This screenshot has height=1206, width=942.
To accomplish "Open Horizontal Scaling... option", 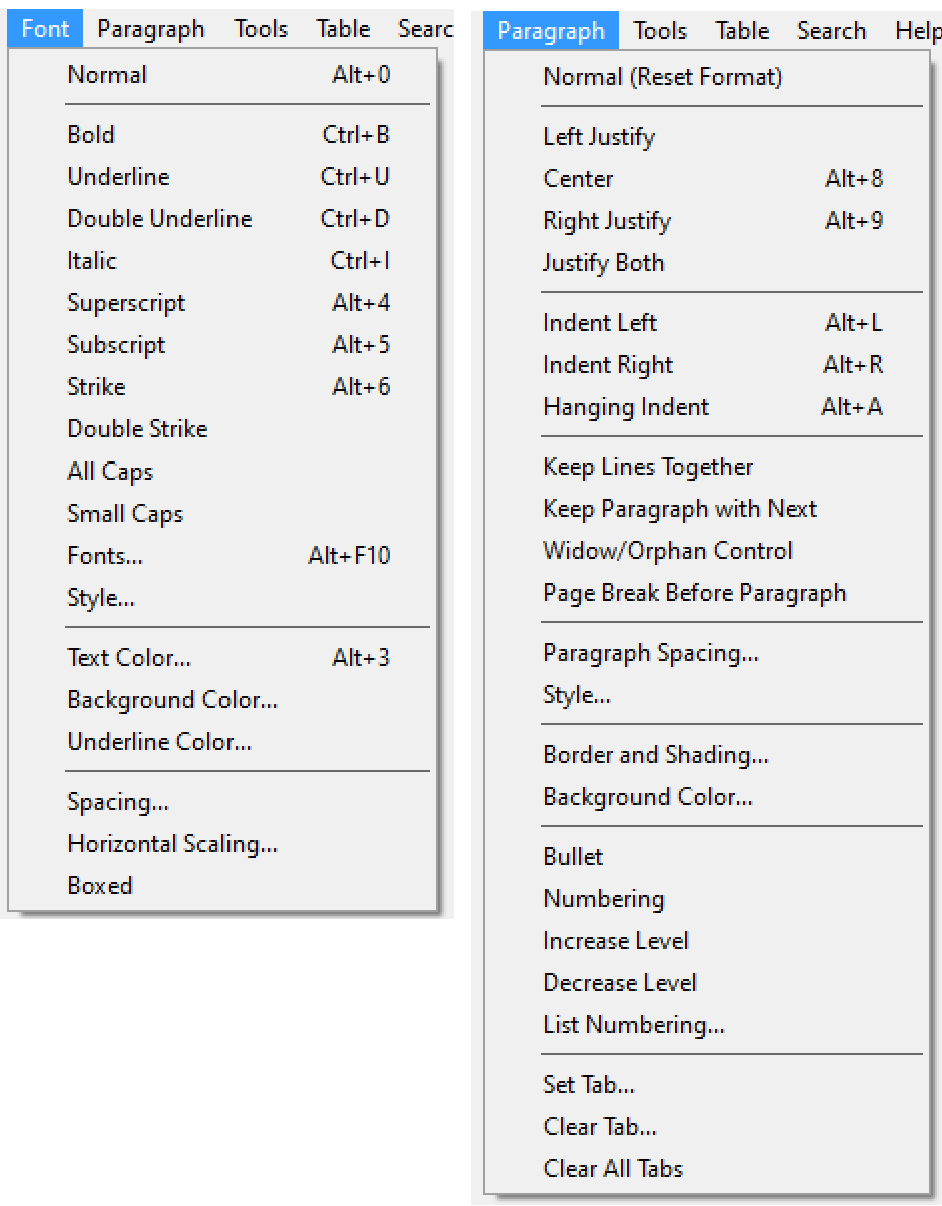I will (172, 844).
